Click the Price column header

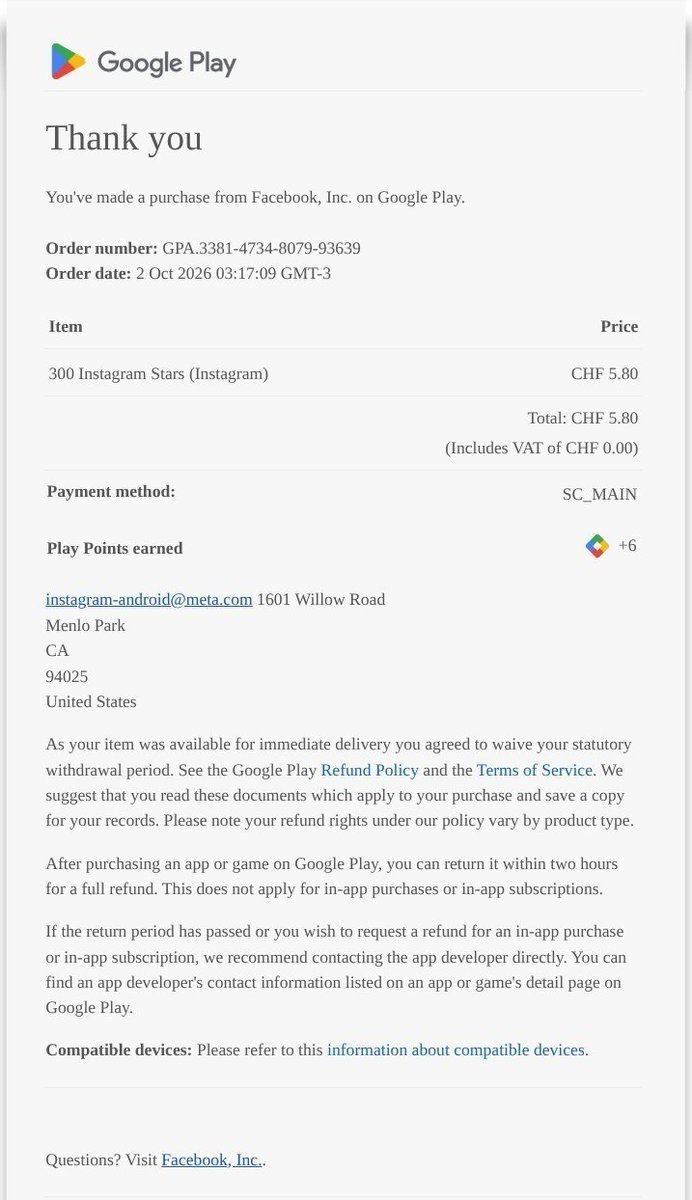tap(619, 326)
